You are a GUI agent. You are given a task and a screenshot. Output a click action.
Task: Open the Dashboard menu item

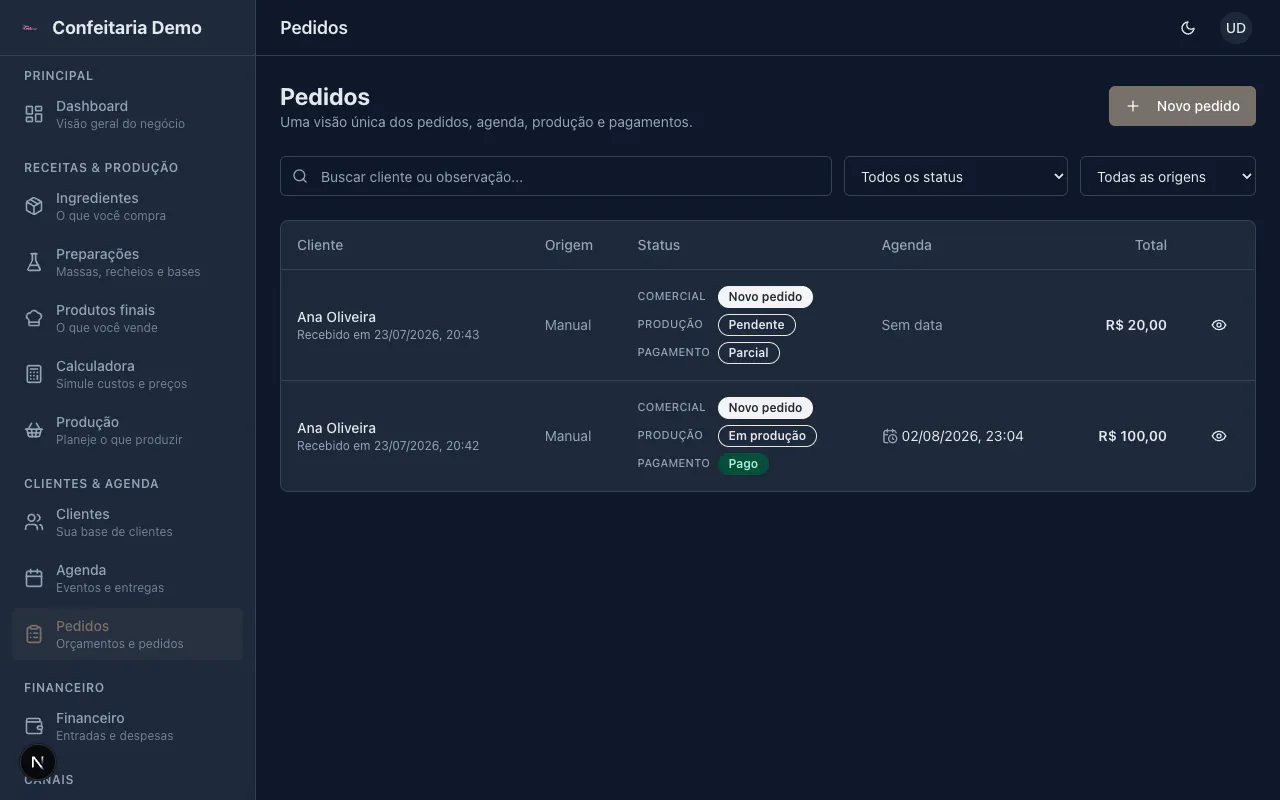point(127,114)
